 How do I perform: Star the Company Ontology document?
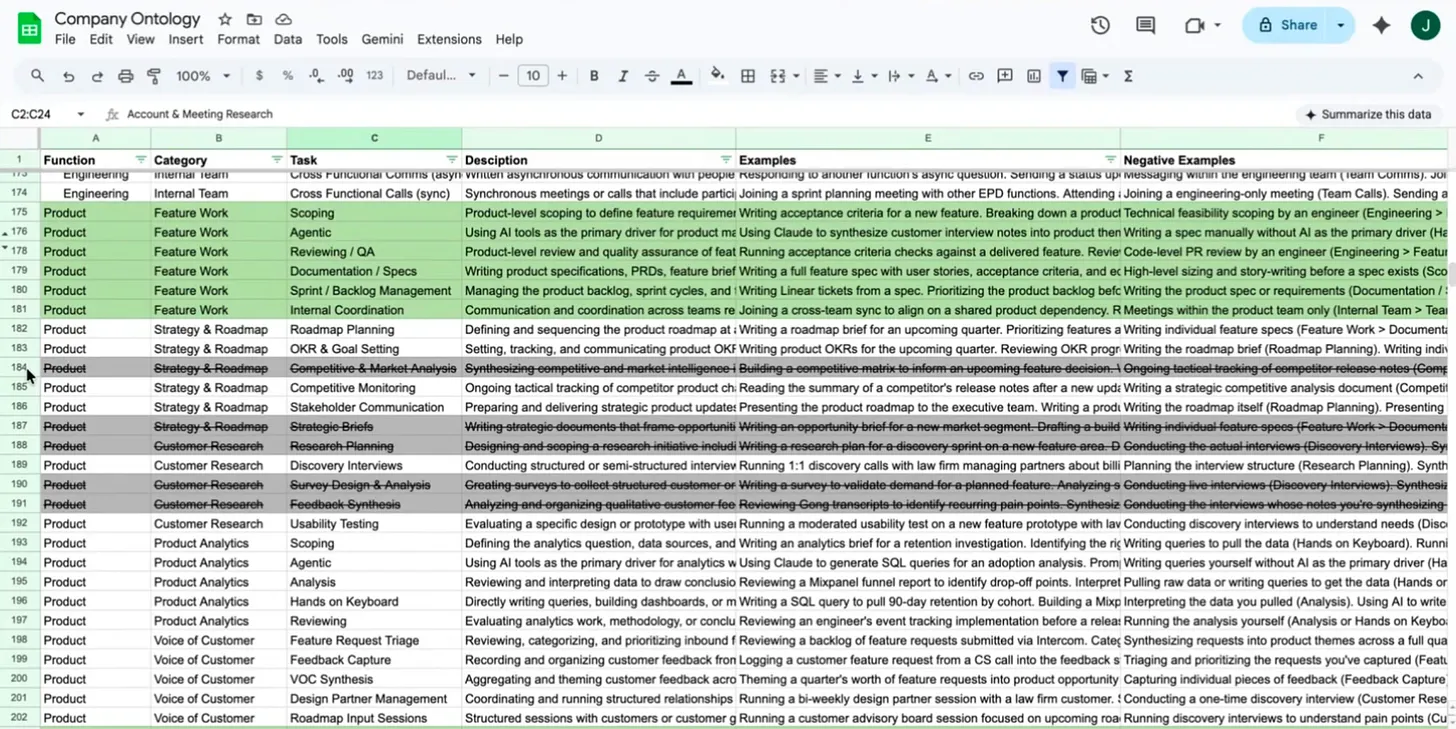click(x=225, y=19)
